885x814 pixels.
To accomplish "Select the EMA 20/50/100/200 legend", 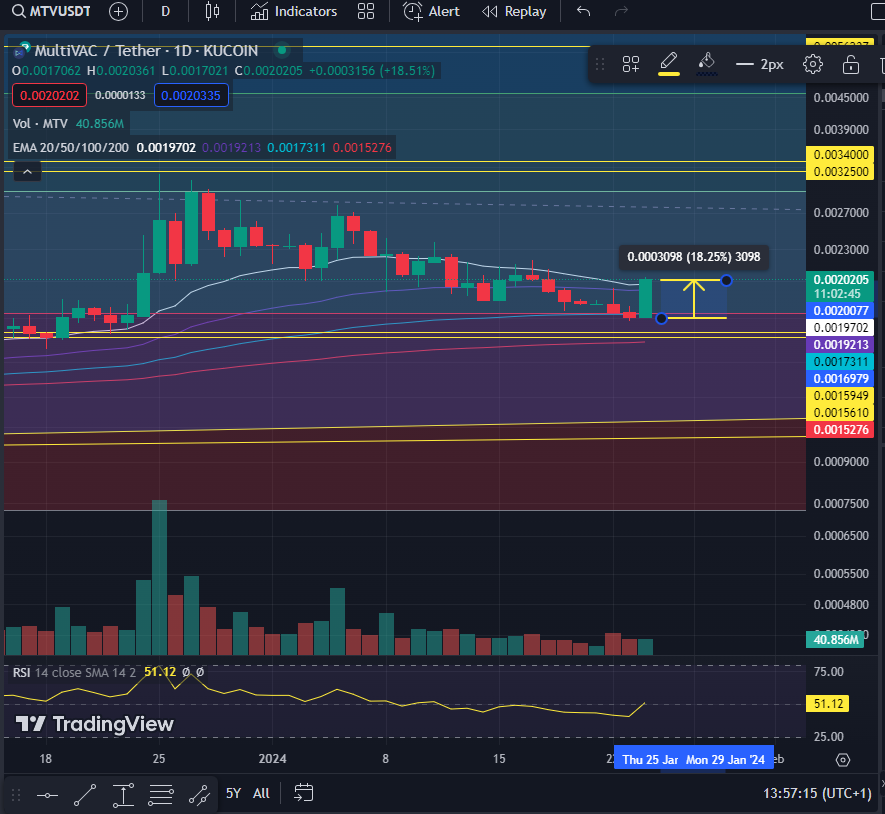I will point(71,148).
